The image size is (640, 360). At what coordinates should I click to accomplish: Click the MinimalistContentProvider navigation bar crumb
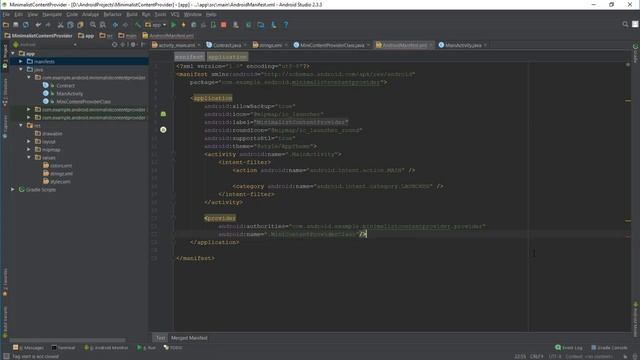point(38,36)
